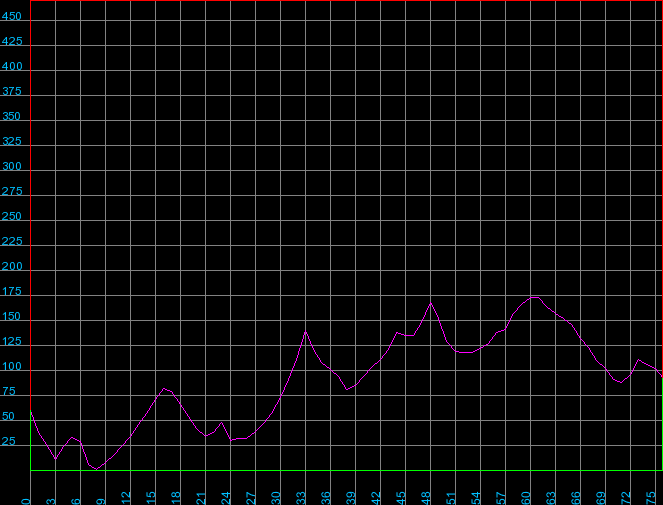
Task: Click the 50 vertical axis label
Action: 8,416
